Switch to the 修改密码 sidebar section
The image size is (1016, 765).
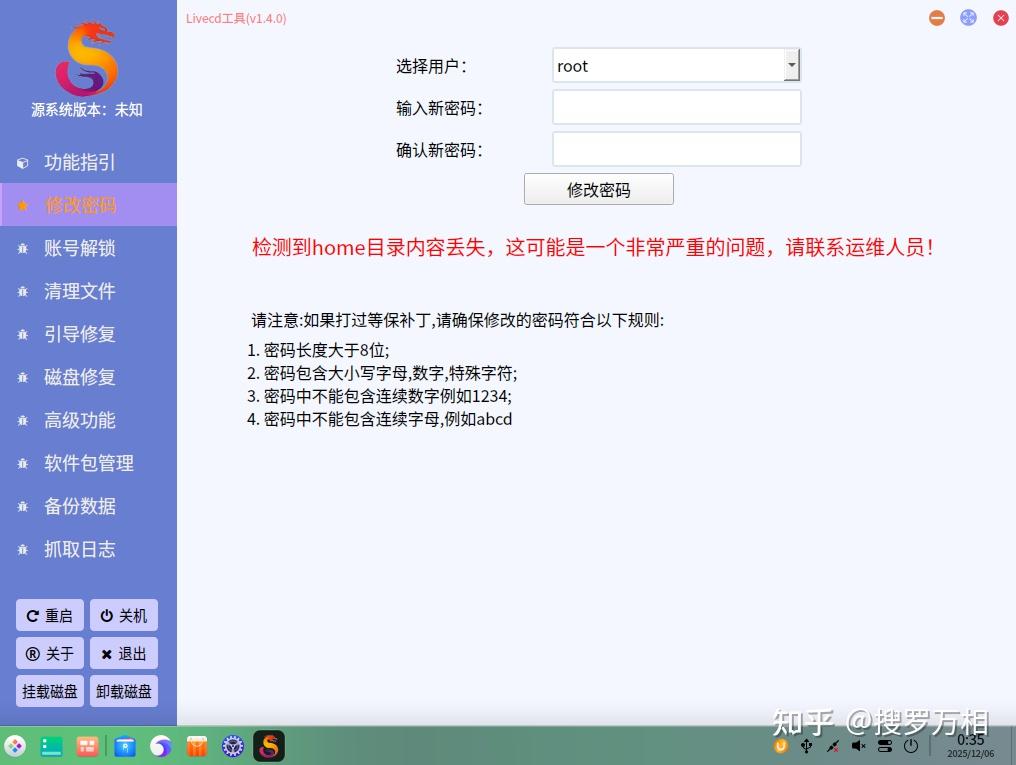(79, 204)
